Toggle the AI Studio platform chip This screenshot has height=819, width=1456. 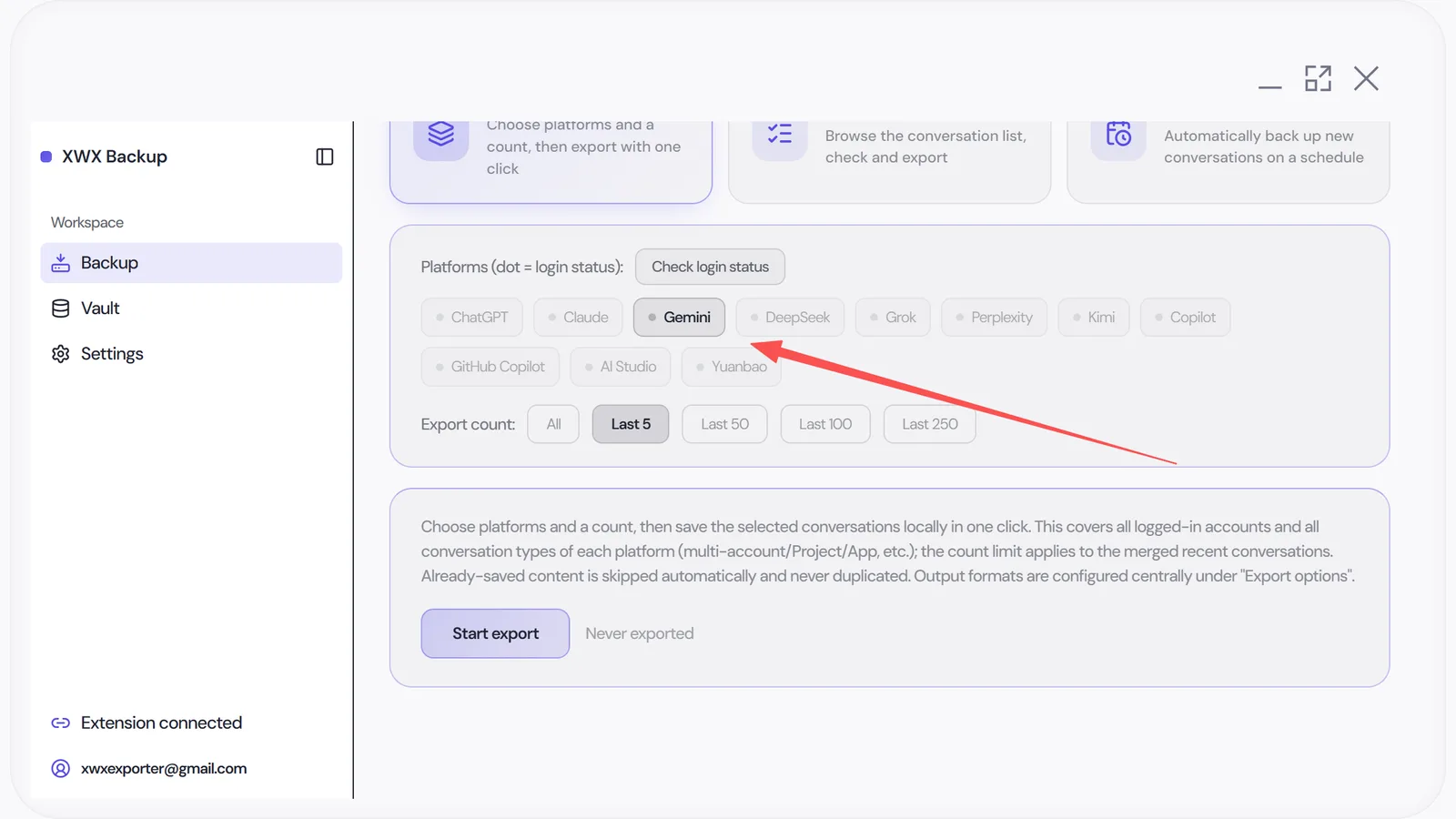(621, 367)
